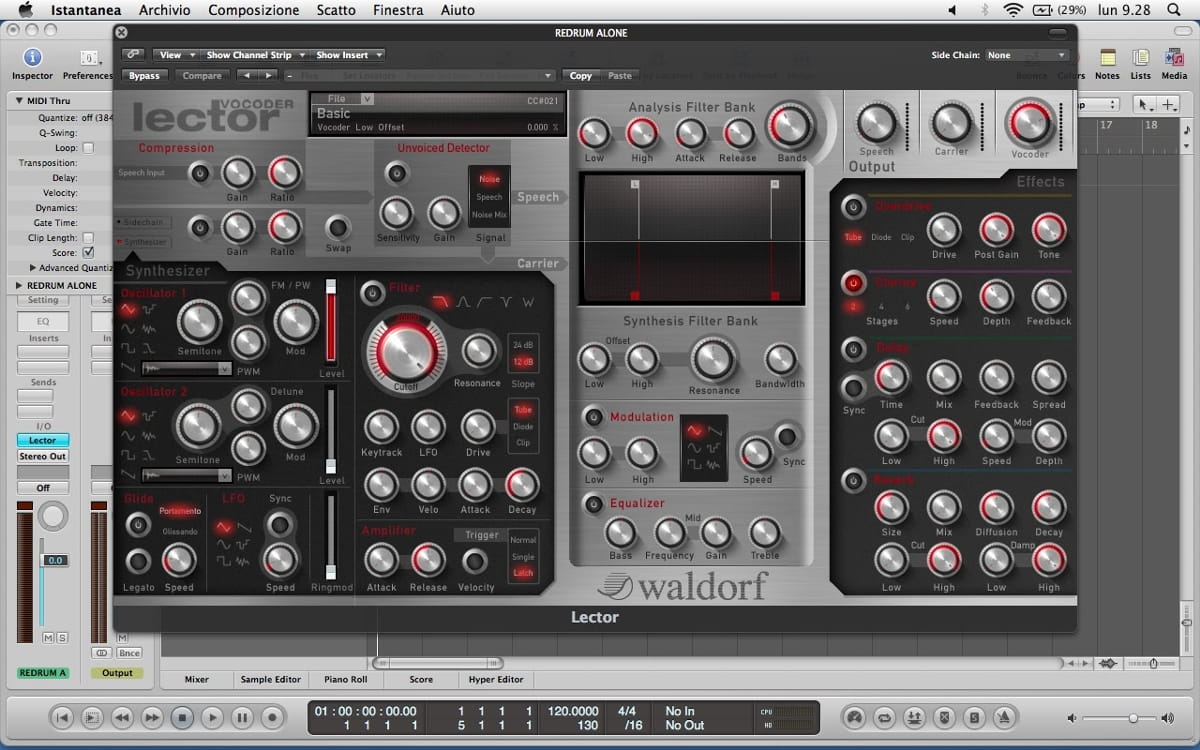Toggle the Chorus effect power button
The image size is (1200, 750).
(x=852, y=283)
